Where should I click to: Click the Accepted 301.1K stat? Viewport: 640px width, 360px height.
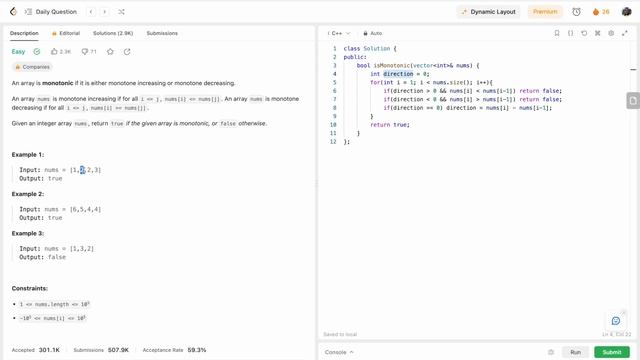[x=36, y=350]
